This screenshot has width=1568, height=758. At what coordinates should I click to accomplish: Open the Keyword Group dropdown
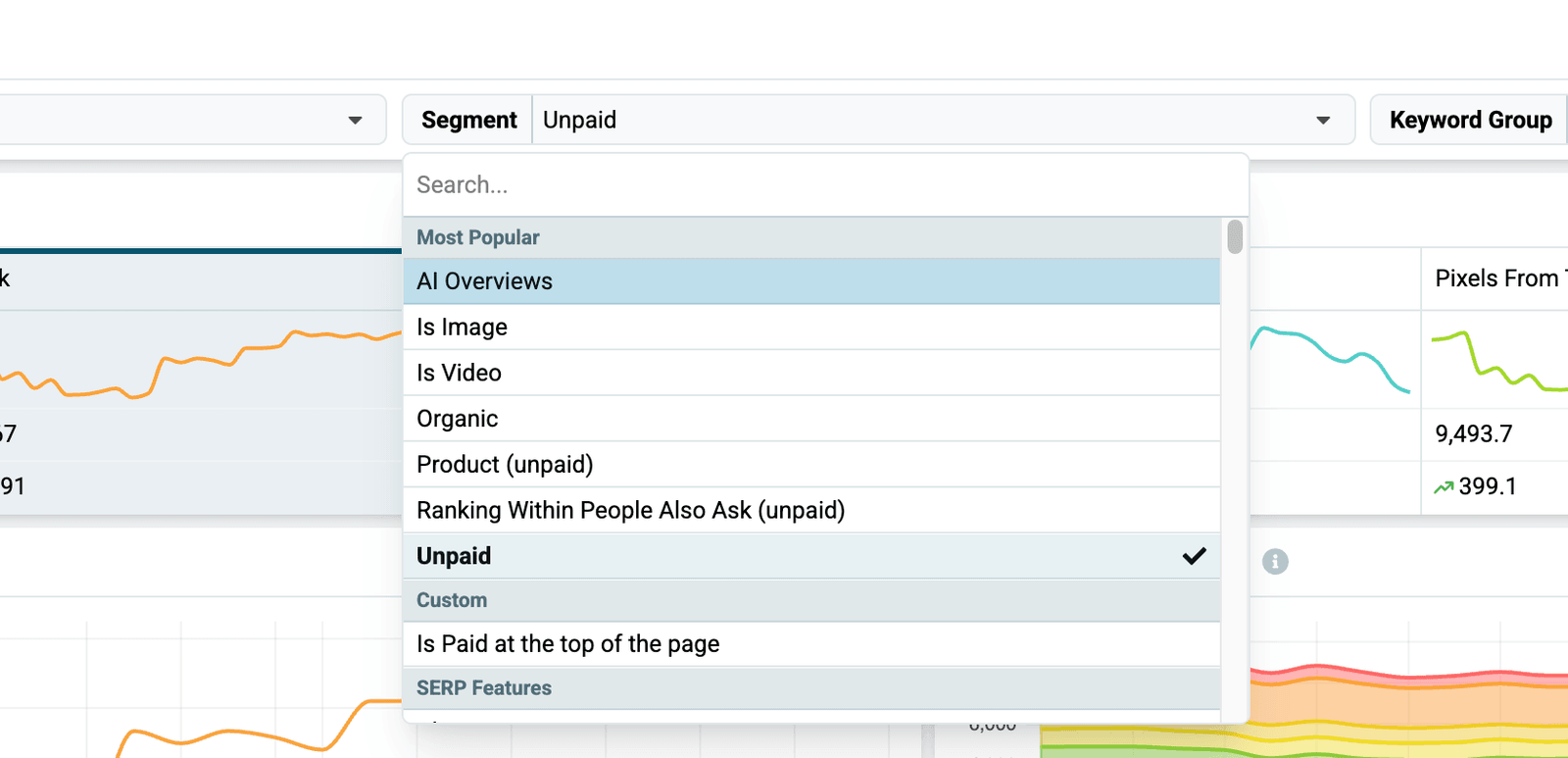click(1470, 120)
